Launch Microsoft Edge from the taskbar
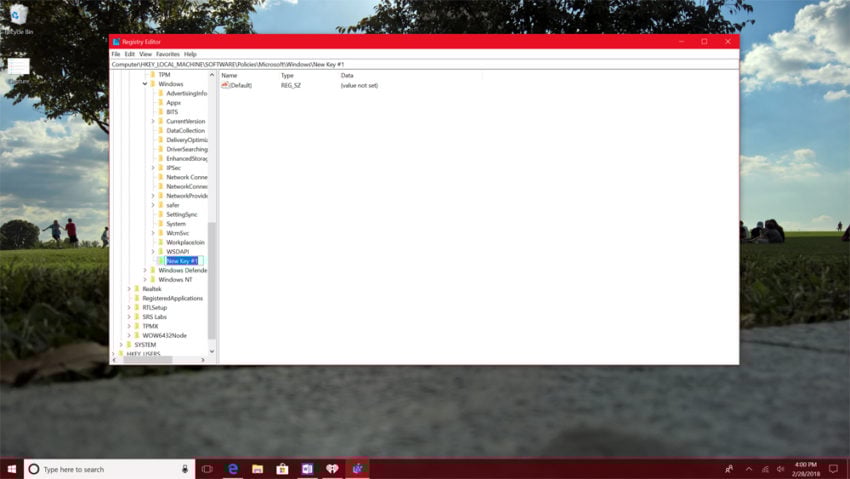Viewport: 850px width, 479px height. (233, 469)
